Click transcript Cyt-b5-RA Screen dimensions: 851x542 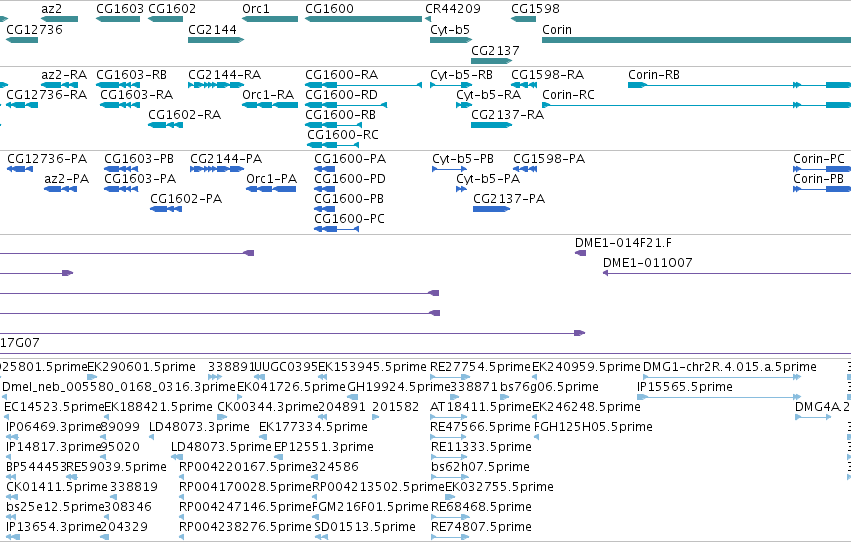pyautogui.click(x=464, y=105)
